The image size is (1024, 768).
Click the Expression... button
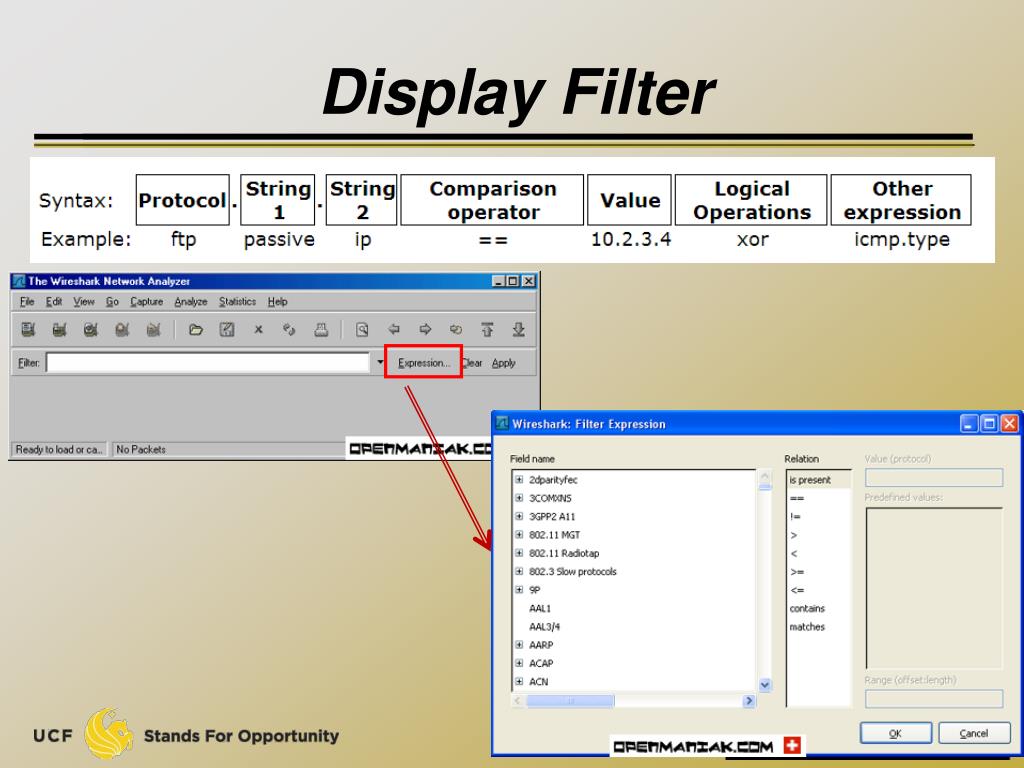[424, 362]
